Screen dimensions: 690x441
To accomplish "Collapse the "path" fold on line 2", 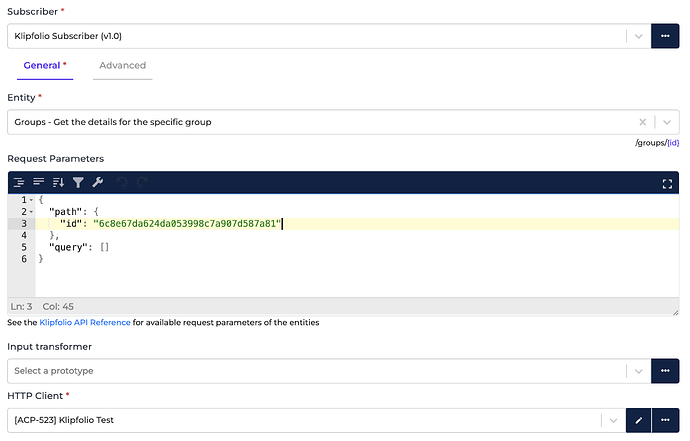I will click(x=31, y=212).
